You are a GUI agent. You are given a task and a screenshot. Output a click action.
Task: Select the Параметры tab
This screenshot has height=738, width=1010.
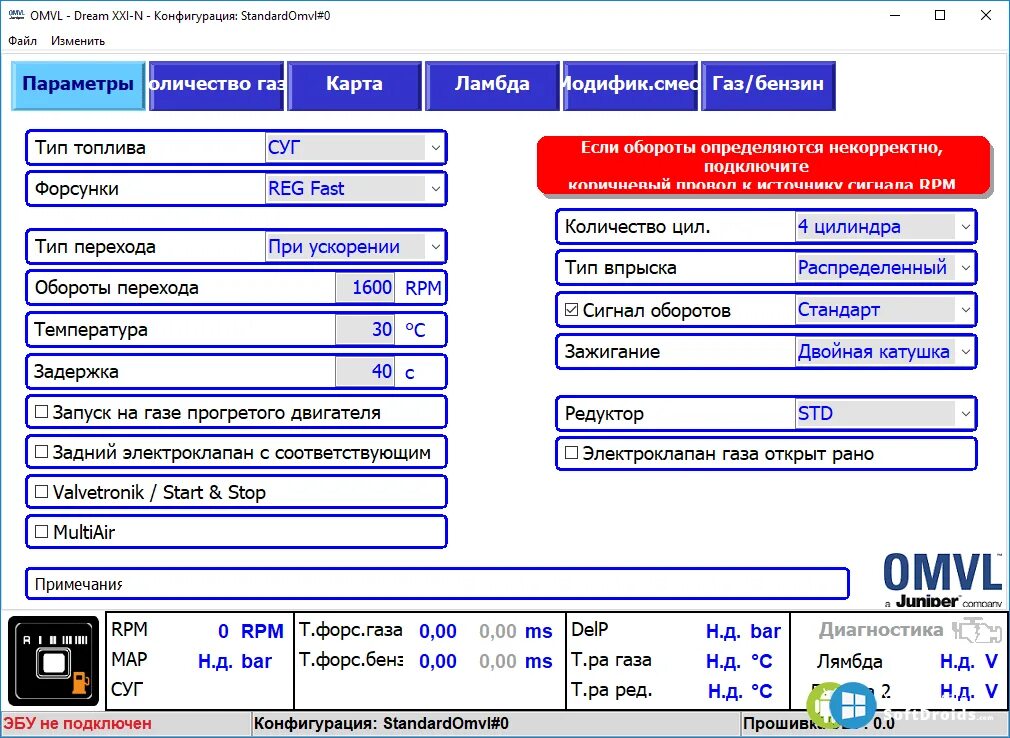point(78,85)
